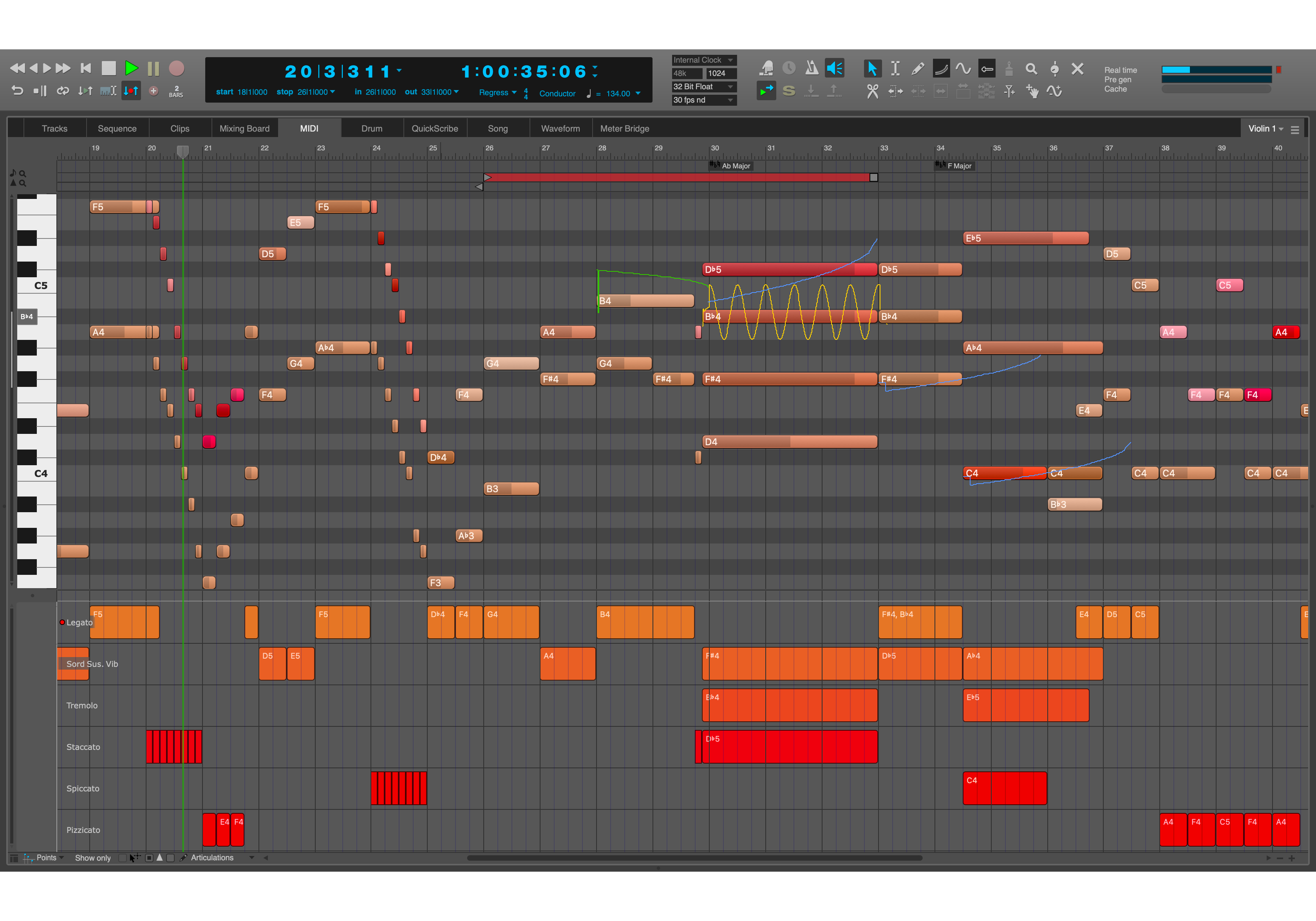The height and width of the screenshot is (921, 1316).
Task: Click the wait-for-note hand icon
Action: point(766,68)
